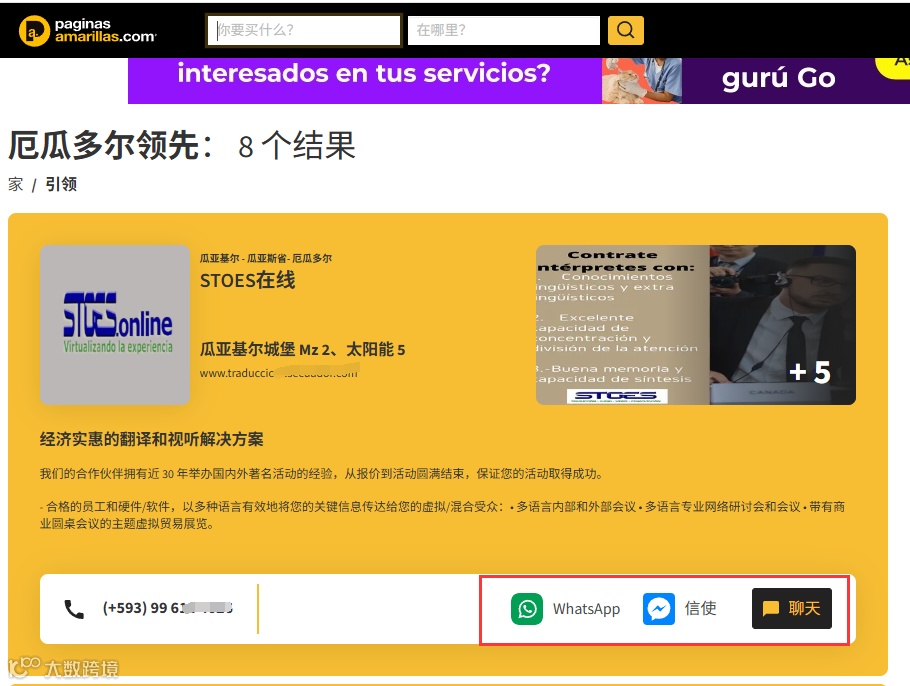Screen dimensions: 910x686
Task: Open the STOES online logo thumbnail
Action: 115,325
